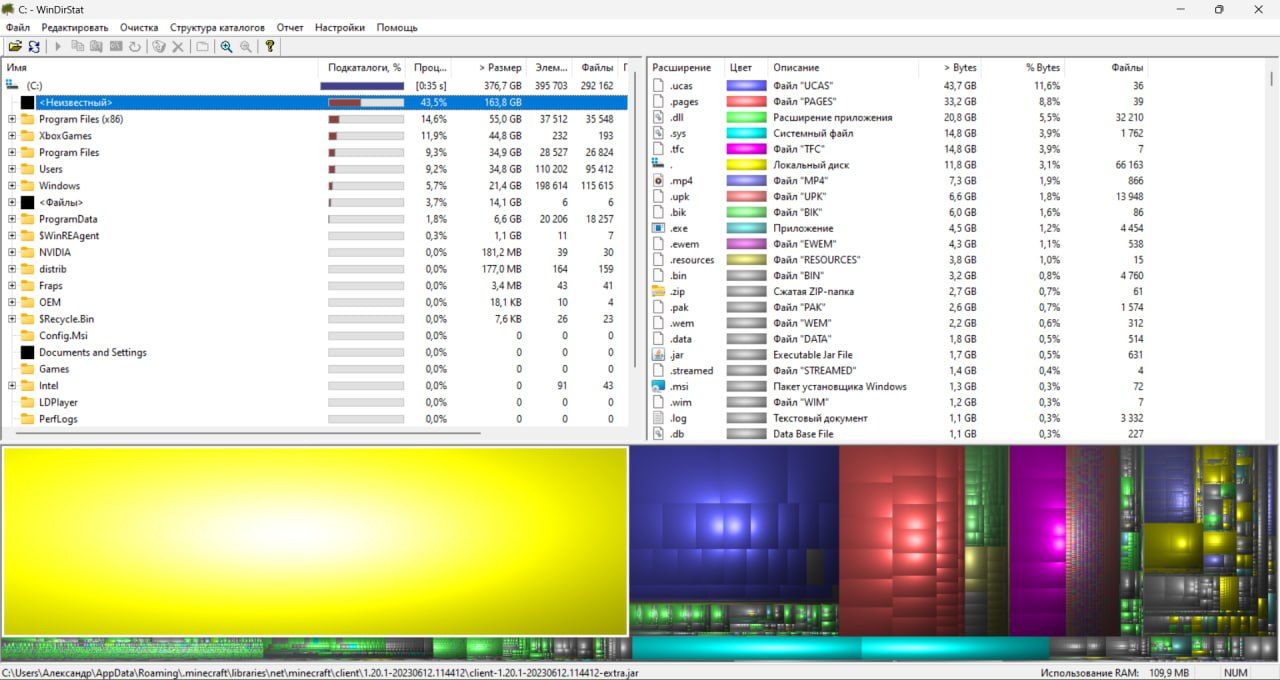Image resolution: width=1280 pixels, height=680 pixels.
Task: Expand the Windows folder node
Action: (x=12, y=186)
